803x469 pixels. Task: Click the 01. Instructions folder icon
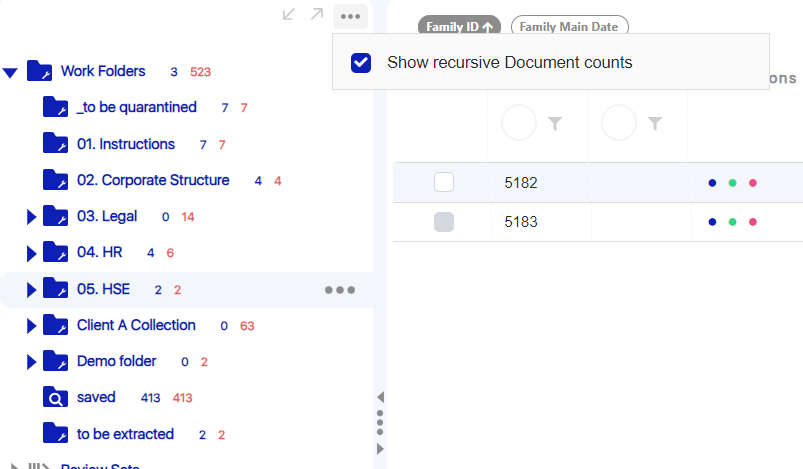point(56,144)
